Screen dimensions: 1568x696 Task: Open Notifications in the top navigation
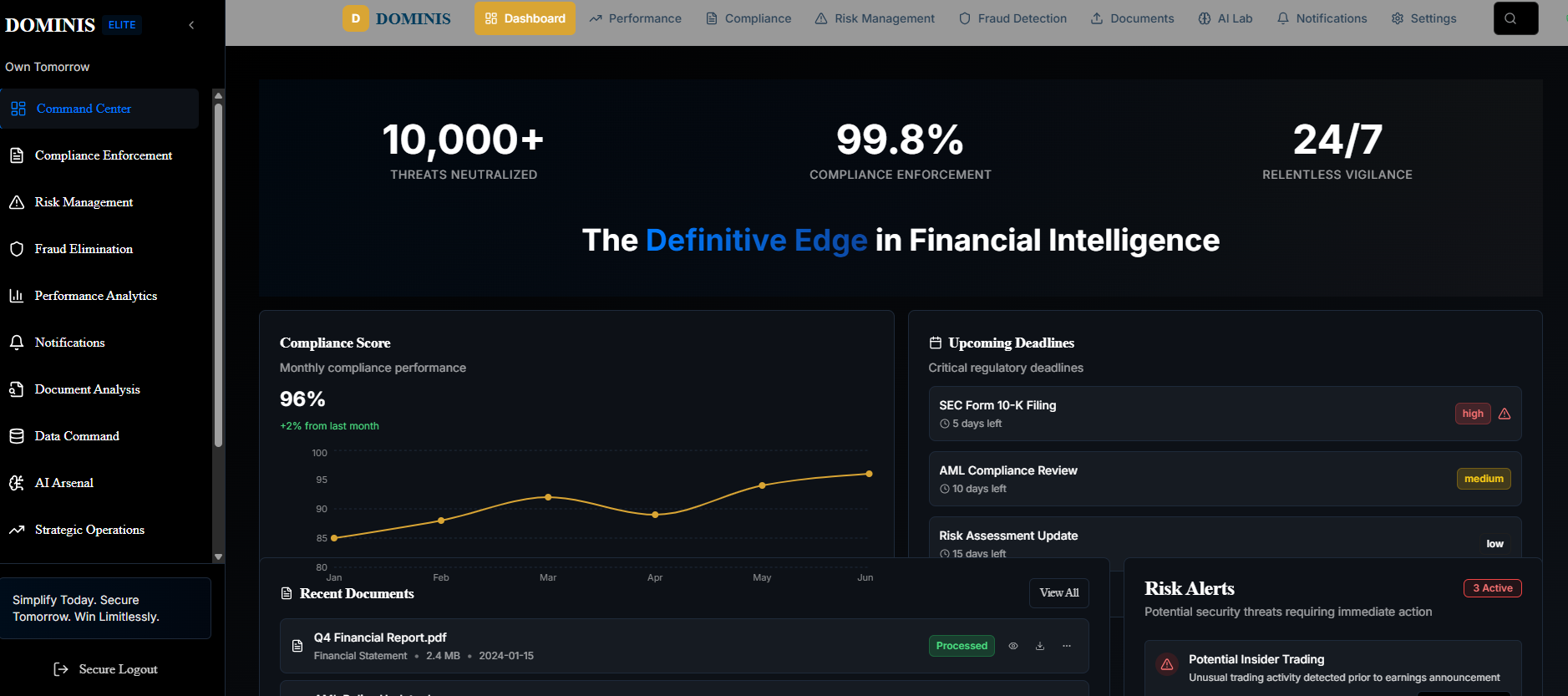click(x=1322, y=18)
